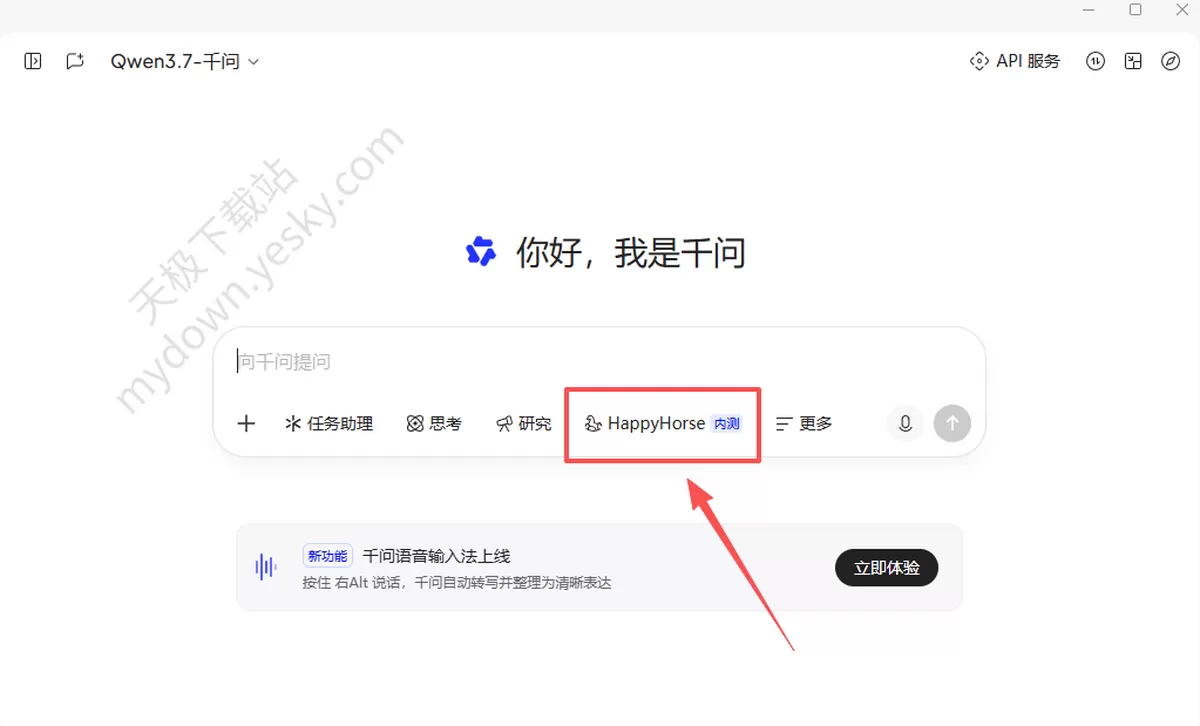Add attachment with the plus icon
Viewport: 1200px width, 726px height.
tap(246, 423)
